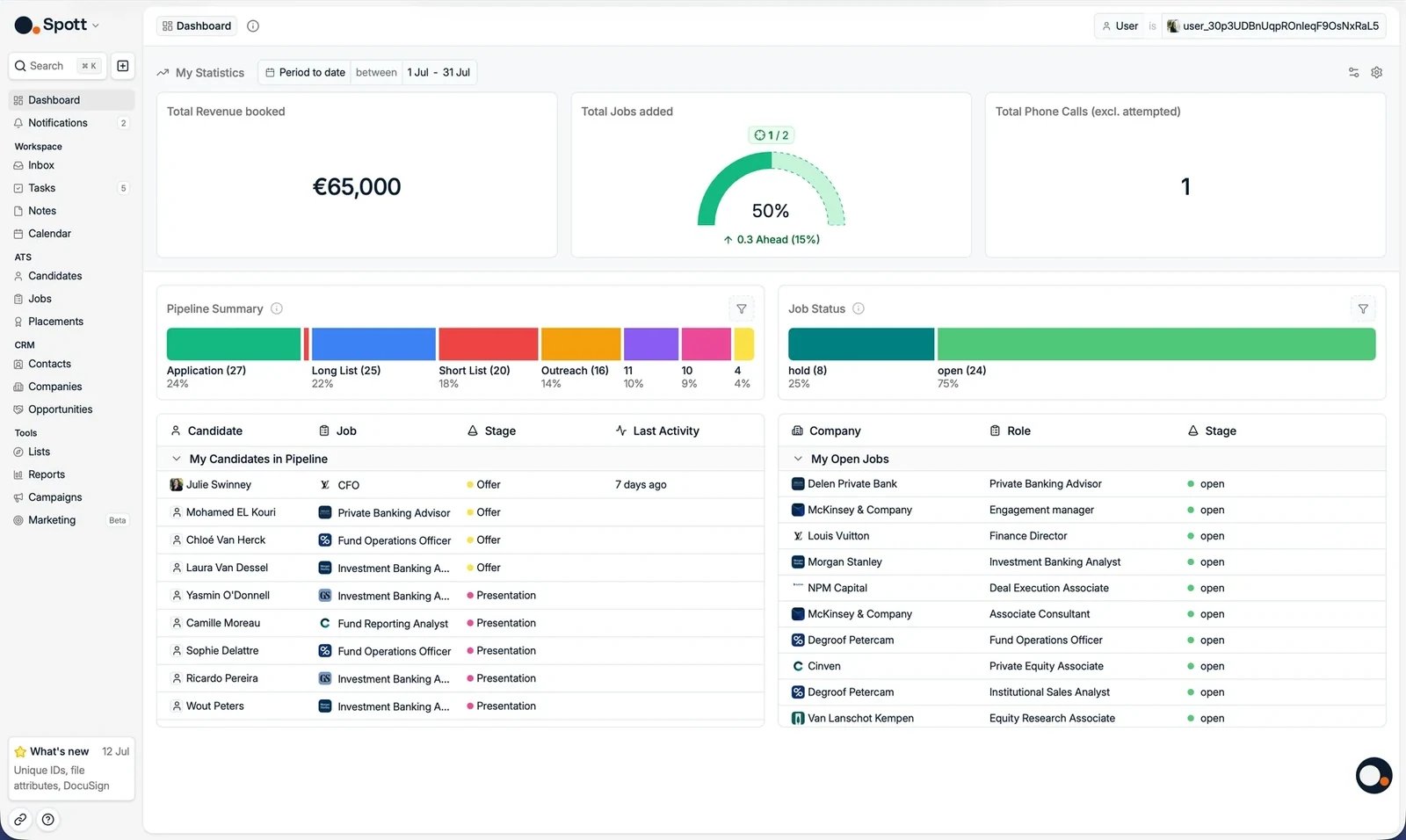Screen dimensions: 1406x840
Task: Click the Cinven company logo icon
Action: tap(798, 666)
